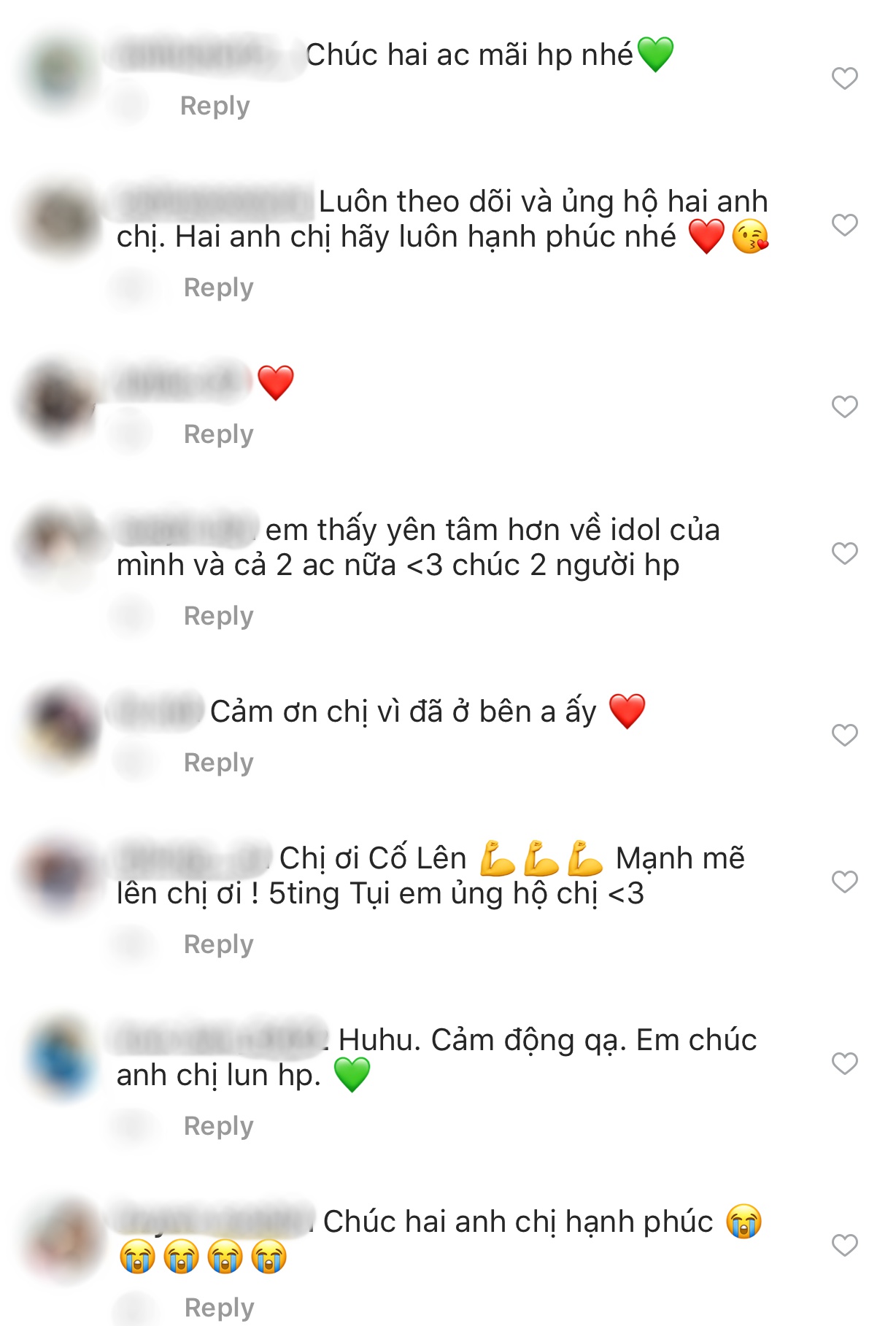Like 'Cảm ơn chị vì đã ở bên a ấy'
Viewport: 896px width, 1326px height.
(x=844, y=735)
